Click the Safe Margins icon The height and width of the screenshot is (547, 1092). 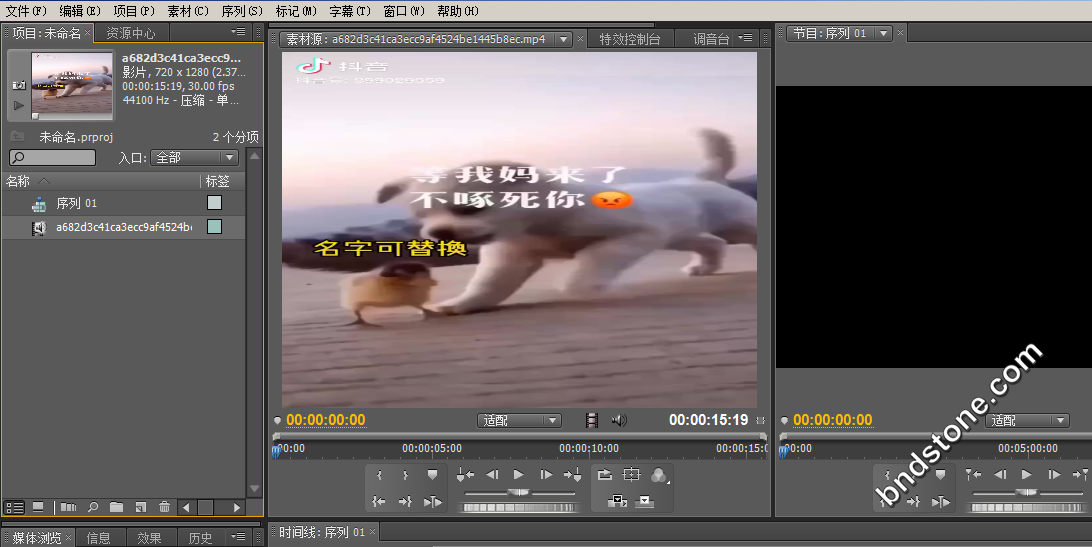click(x=631, y=475)
